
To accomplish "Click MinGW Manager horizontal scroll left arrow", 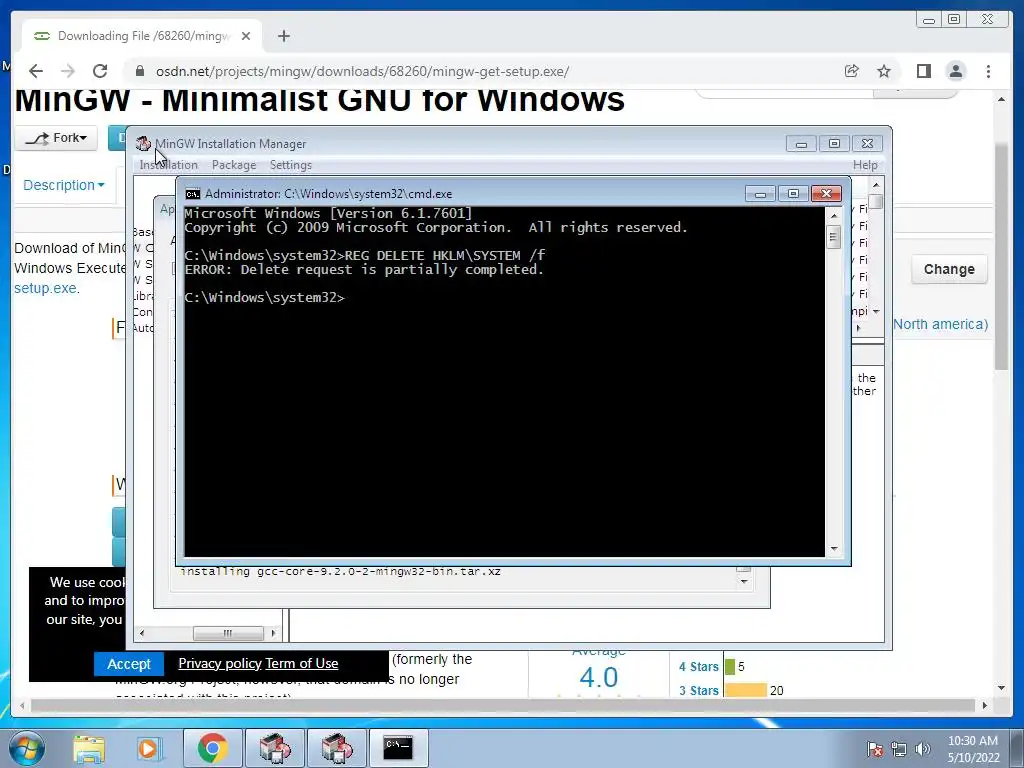I will point(142,633).
